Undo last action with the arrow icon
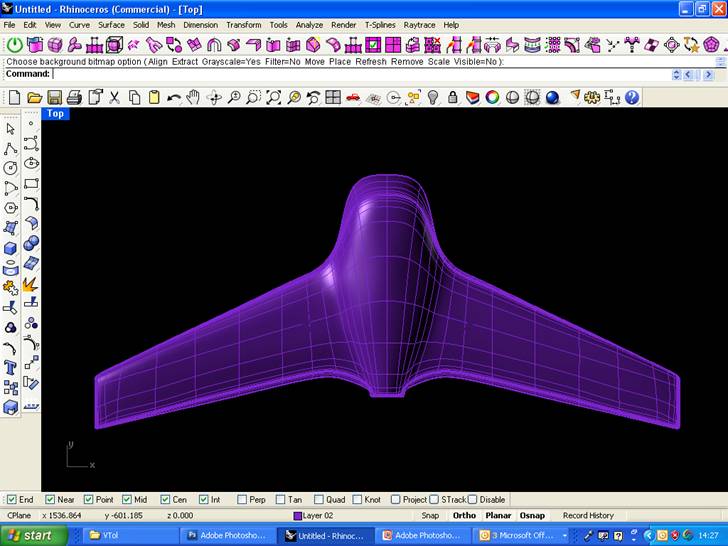Viewport: 728px width, 546px height. [x=174, y=98]
